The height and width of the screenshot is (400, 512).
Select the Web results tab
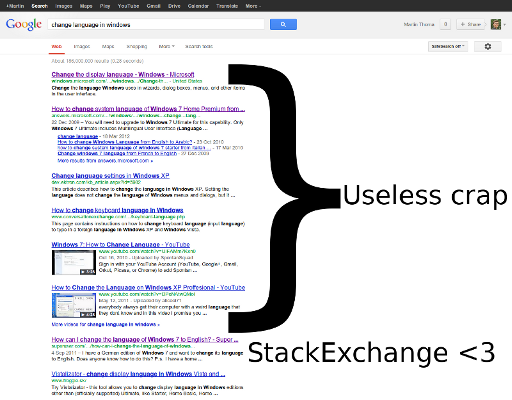(57, 46)
